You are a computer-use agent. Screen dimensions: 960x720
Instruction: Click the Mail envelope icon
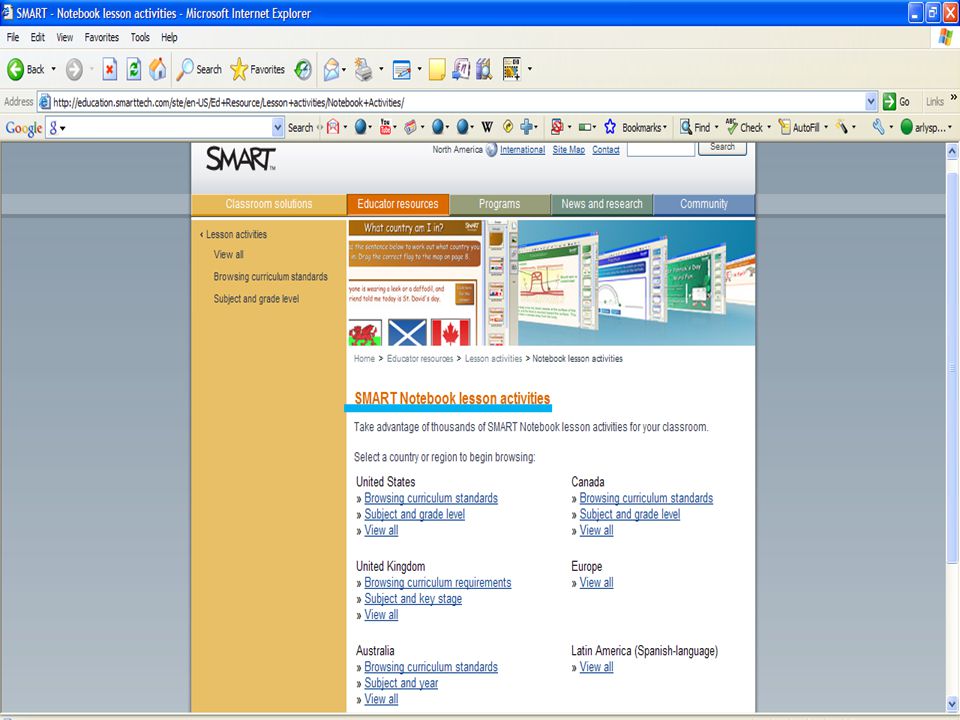(331, 69)
